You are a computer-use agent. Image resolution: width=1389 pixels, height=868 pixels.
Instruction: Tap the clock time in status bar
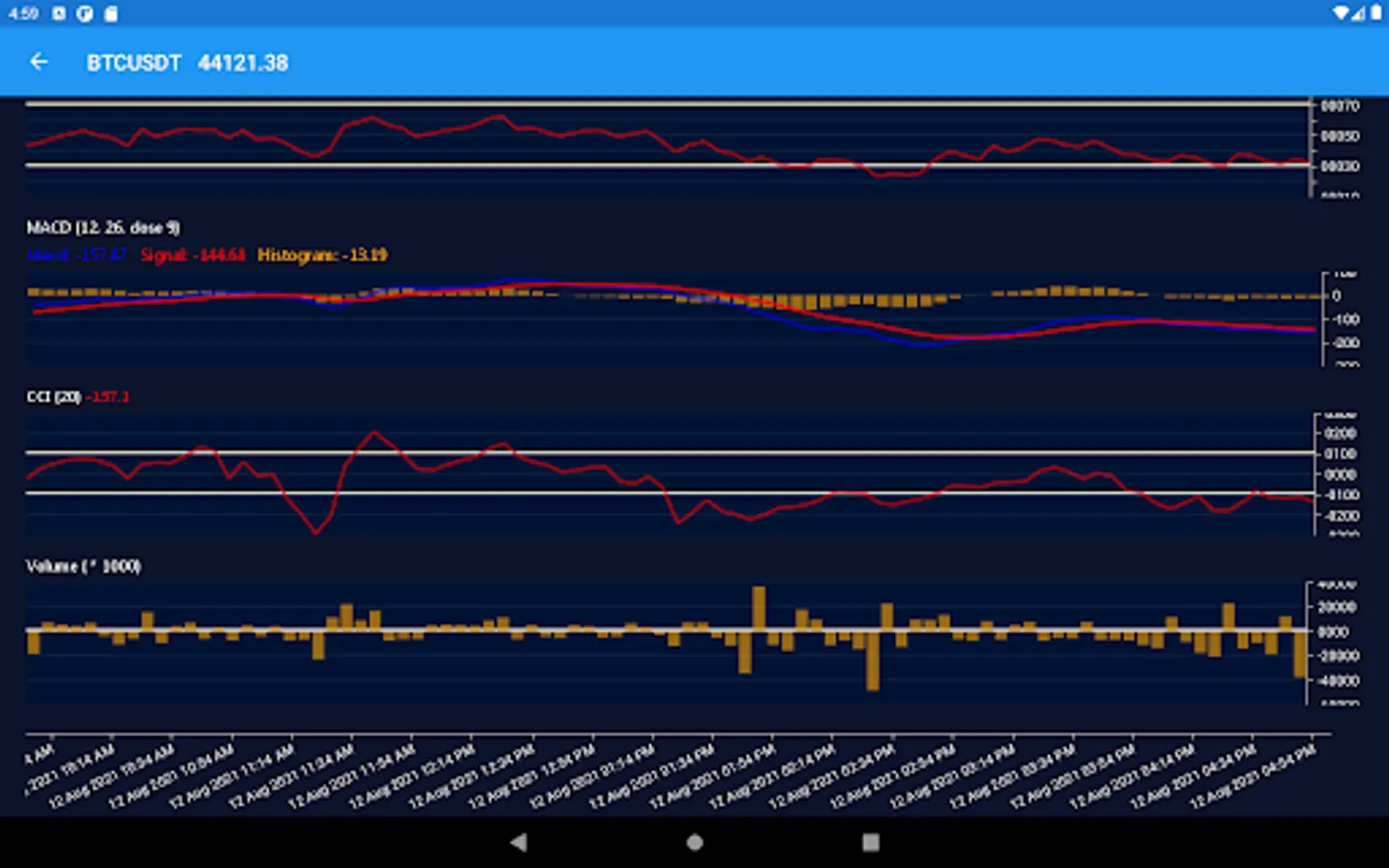(23, 14)
